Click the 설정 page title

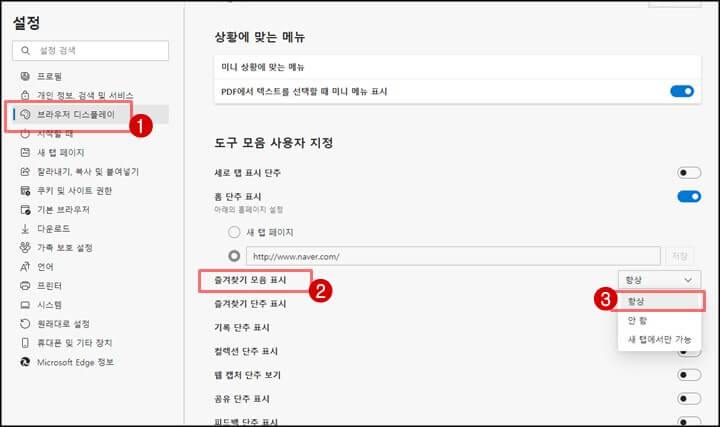26,22
